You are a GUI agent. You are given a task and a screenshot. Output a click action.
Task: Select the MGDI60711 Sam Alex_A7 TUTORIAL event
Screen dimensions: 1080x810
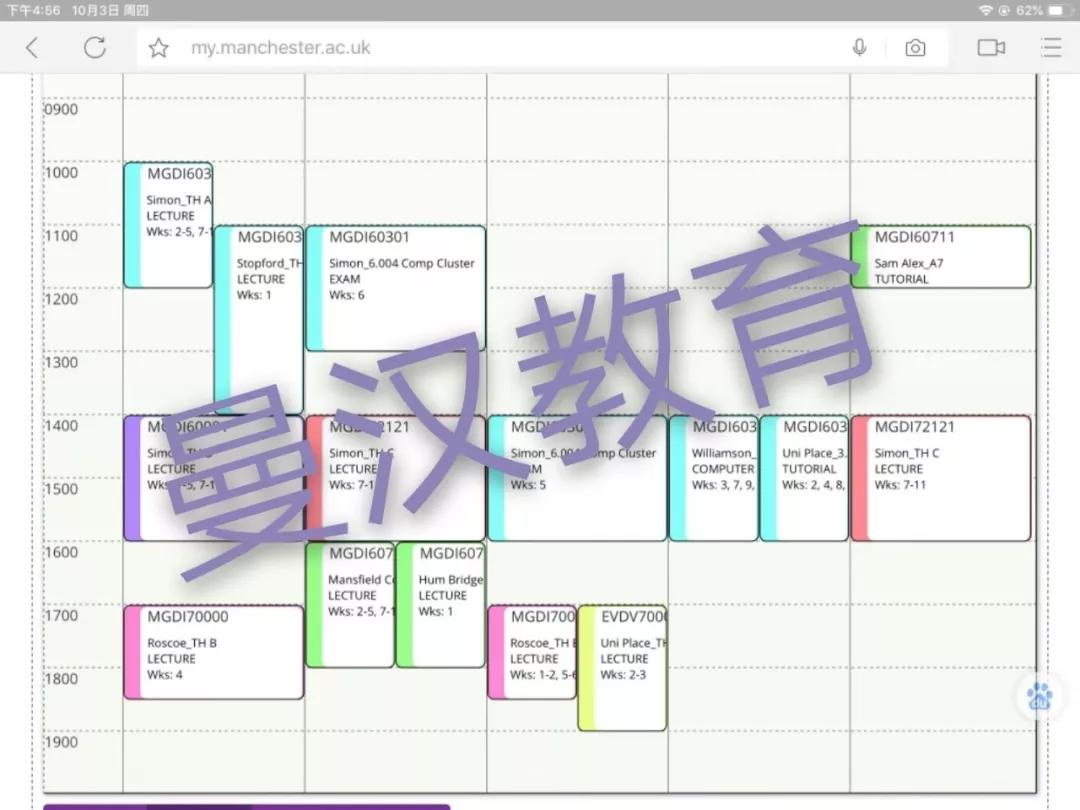click(x=940, y=257)
